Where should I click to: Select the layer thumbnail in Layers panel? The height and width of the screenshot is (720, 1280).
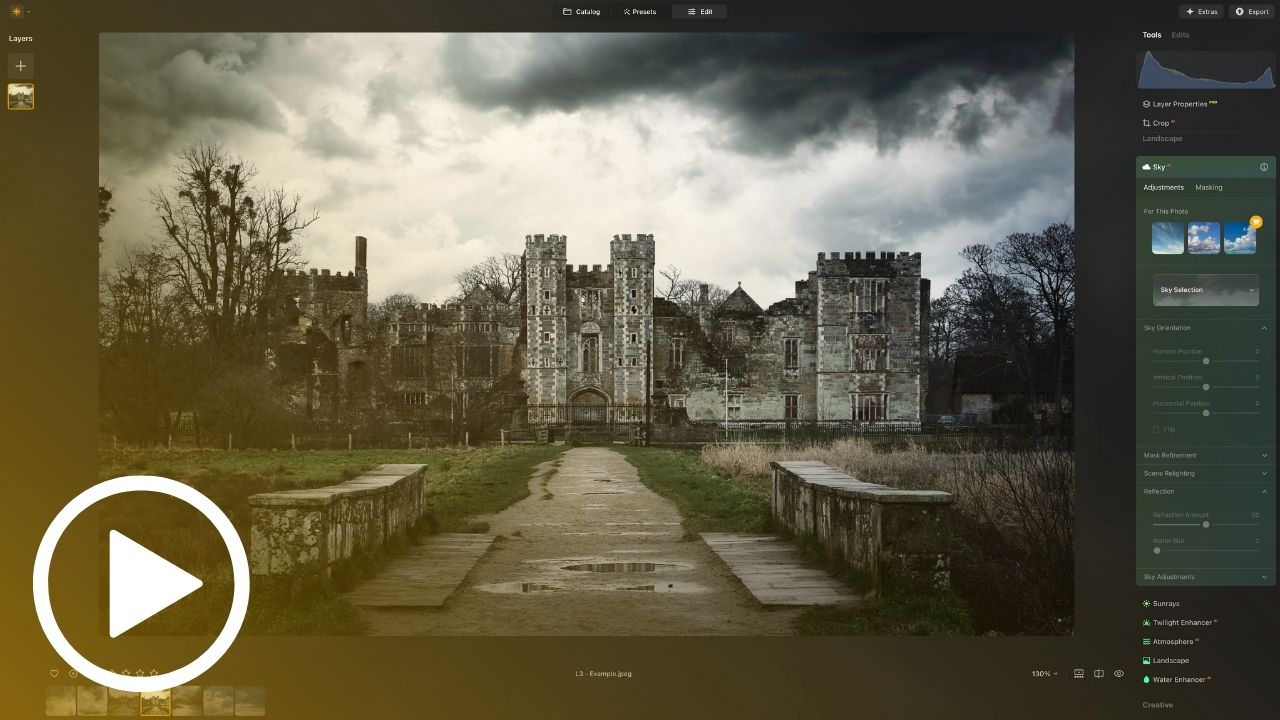tap(21, 96)
